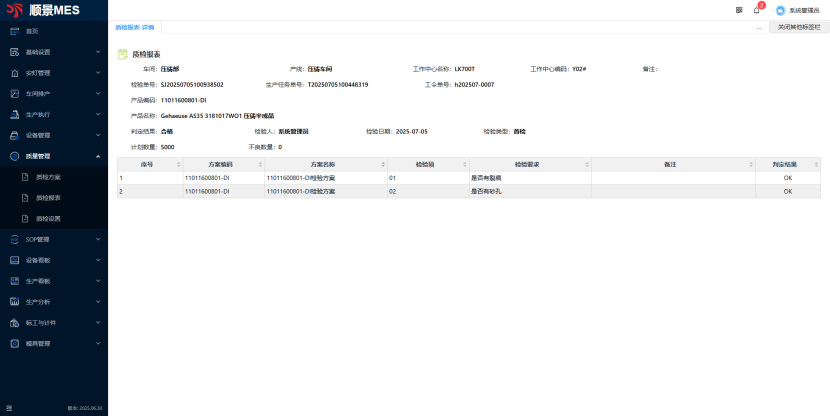Select the 质检报表-详情 tab
830x416 pixels.
point(135,27)
